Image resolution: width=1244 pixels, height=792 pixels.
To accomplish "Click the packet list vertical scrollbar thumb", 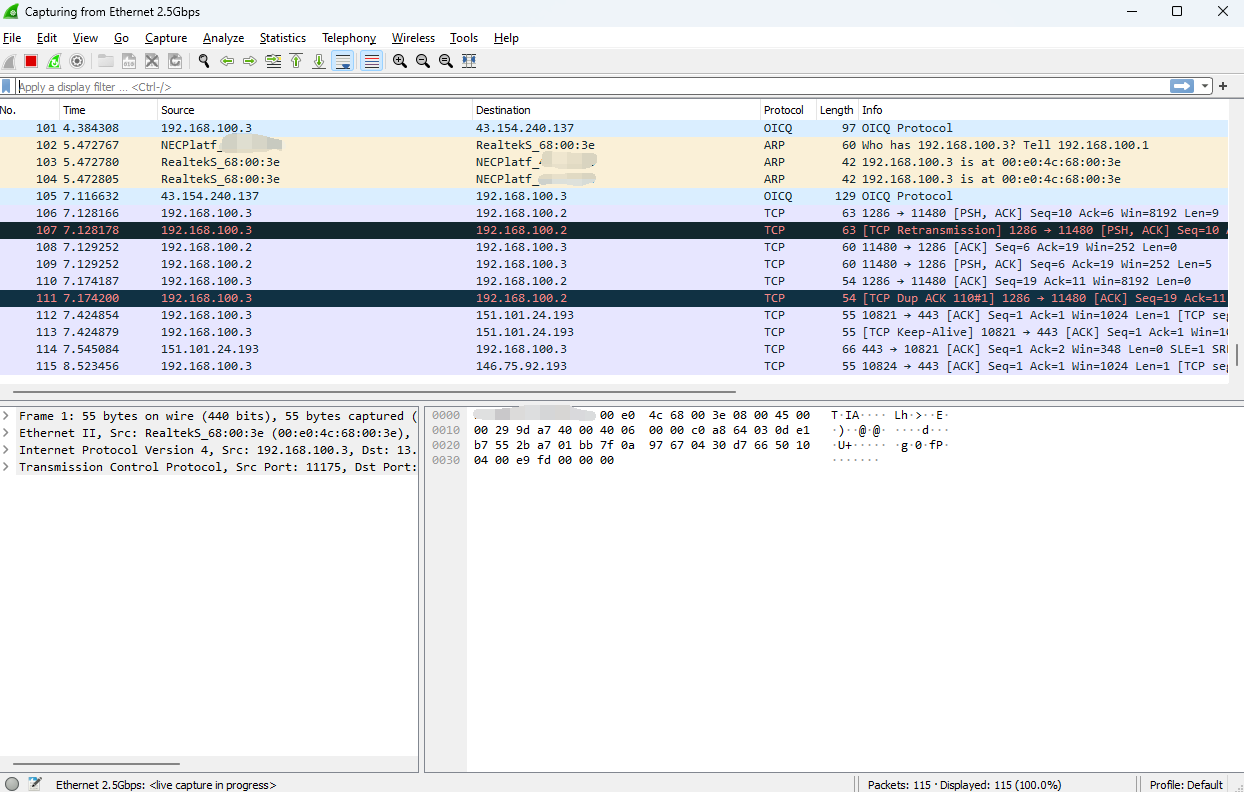I will [1236, 355].
